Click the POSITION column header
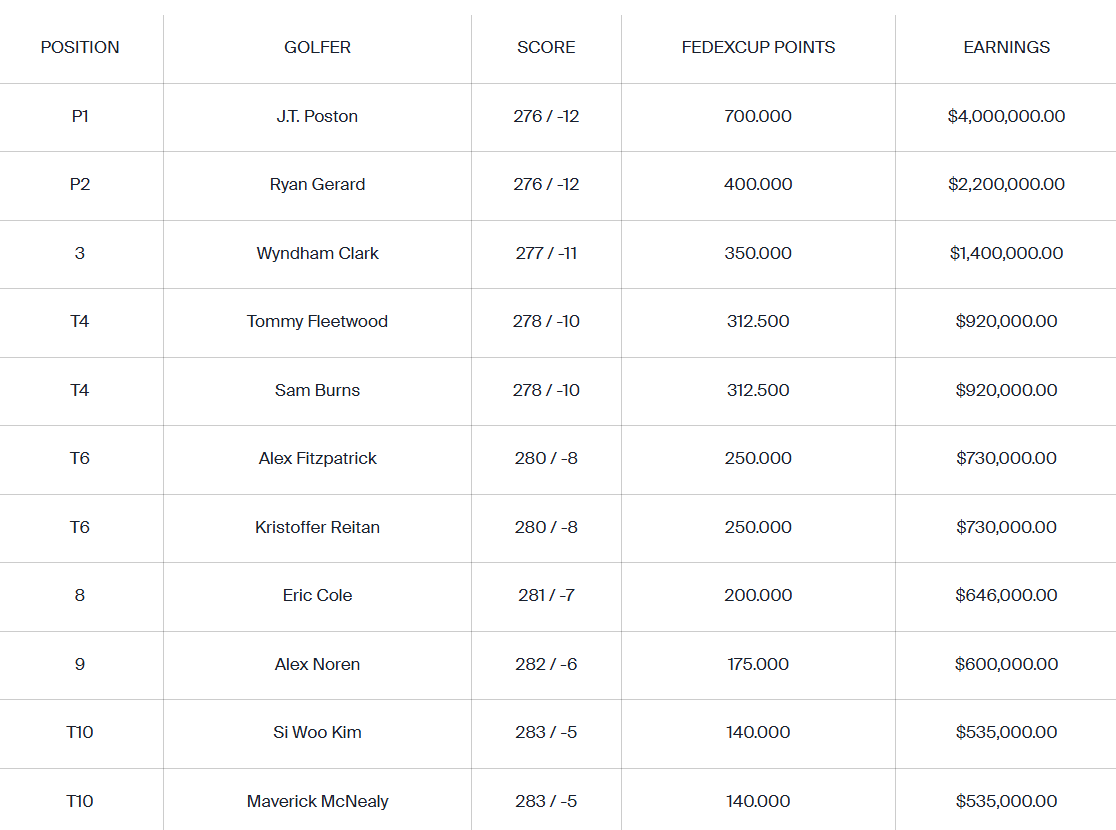 pyautogui.click(x=80, y=47)
